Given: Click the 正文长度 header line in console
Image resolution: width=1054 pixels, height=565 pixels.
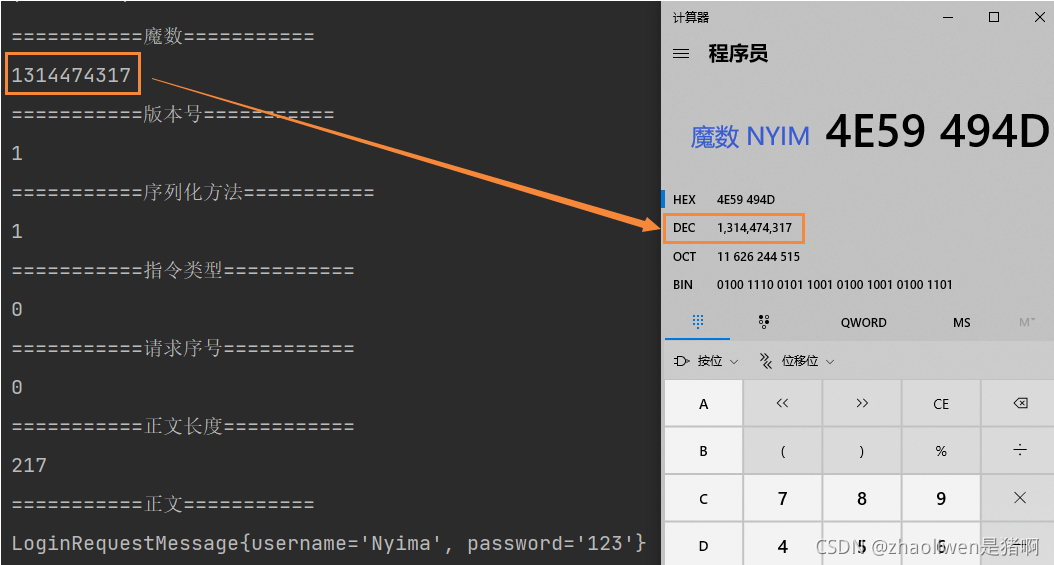Looking at the screenshot, I should 183,426.
